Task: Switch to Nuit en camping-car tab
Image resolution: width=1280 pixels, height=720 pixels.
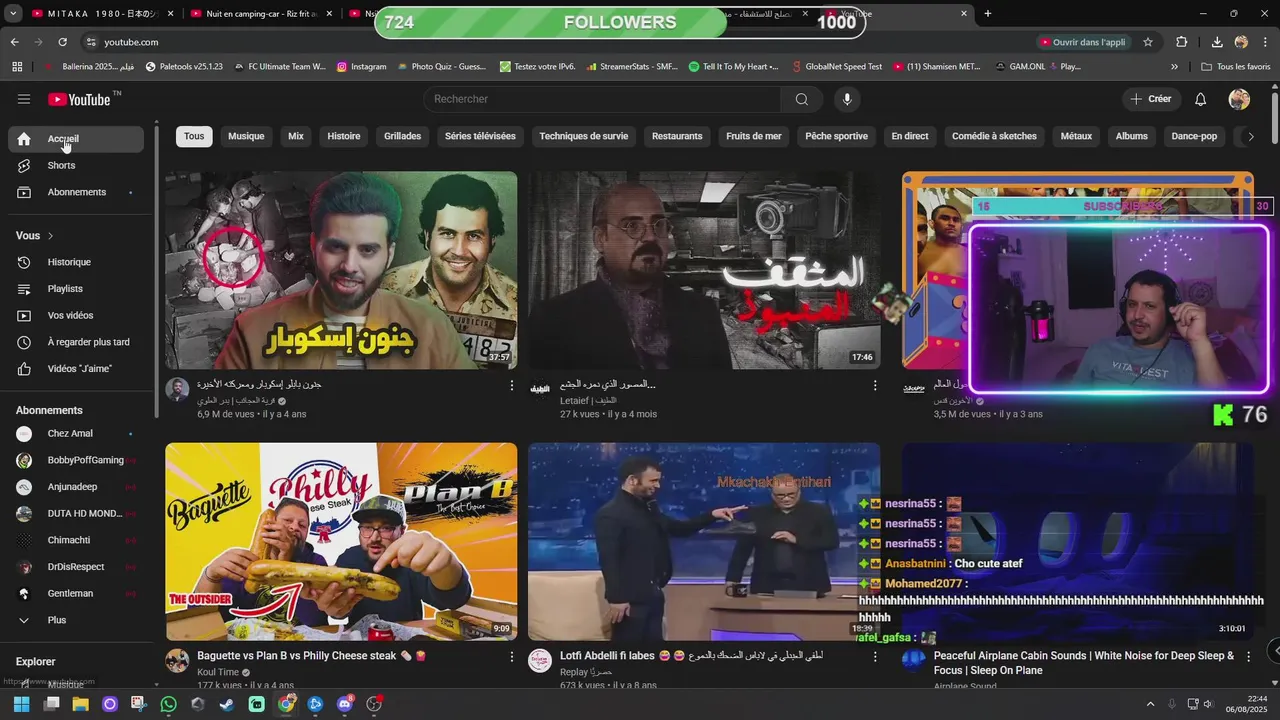Action: (x=260, y=14)
